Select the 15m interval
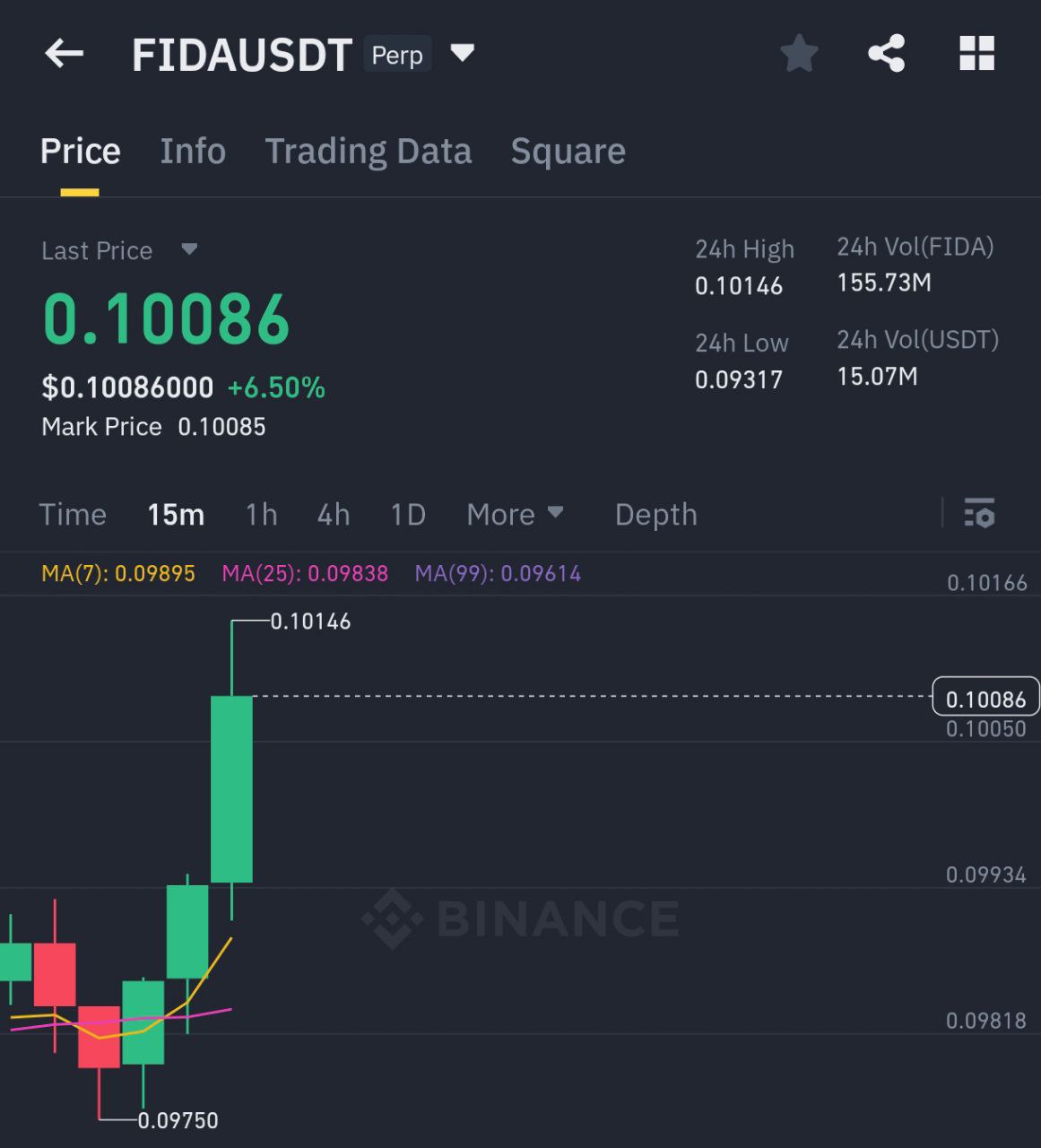 click(x=176, y=514)
